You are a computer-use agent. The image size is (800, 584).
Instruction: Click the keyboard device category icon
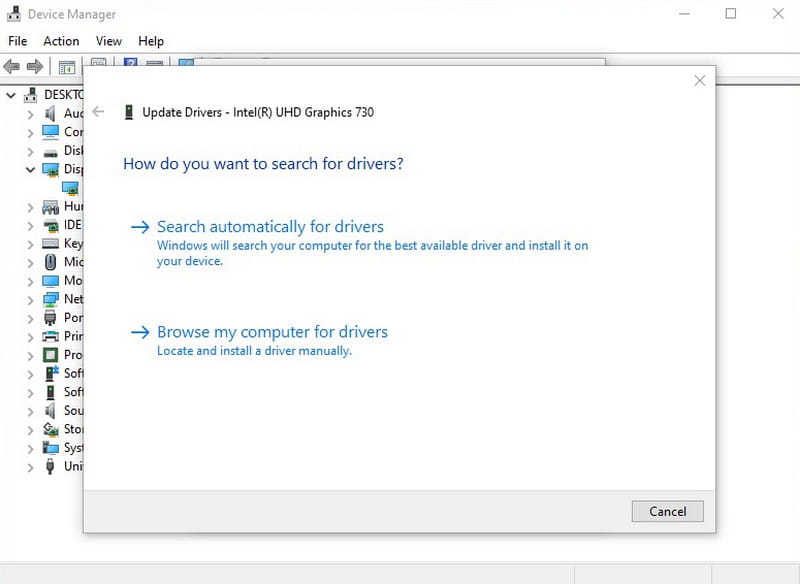(x=50, y=243)
